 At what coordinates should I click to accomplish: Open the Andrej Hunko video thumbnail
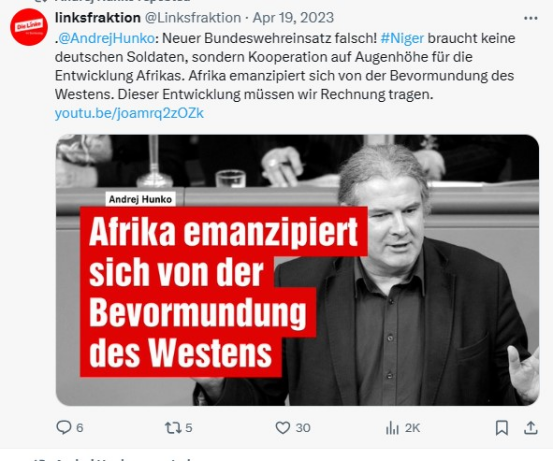[297, 270]
